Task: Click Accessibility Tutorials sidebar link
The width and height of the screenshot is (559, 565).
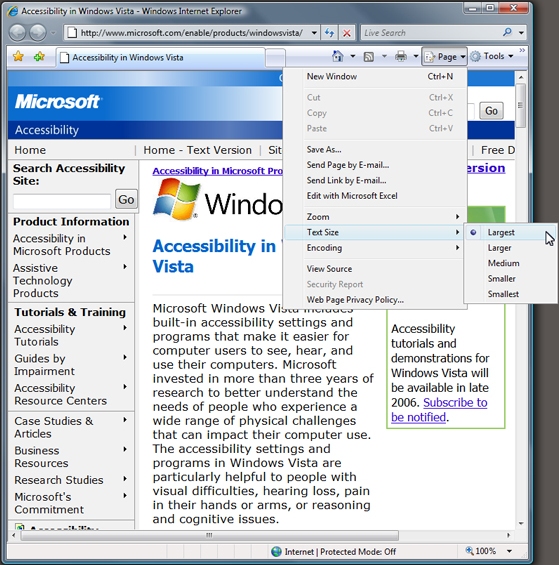Action: [x=45, y=335]
